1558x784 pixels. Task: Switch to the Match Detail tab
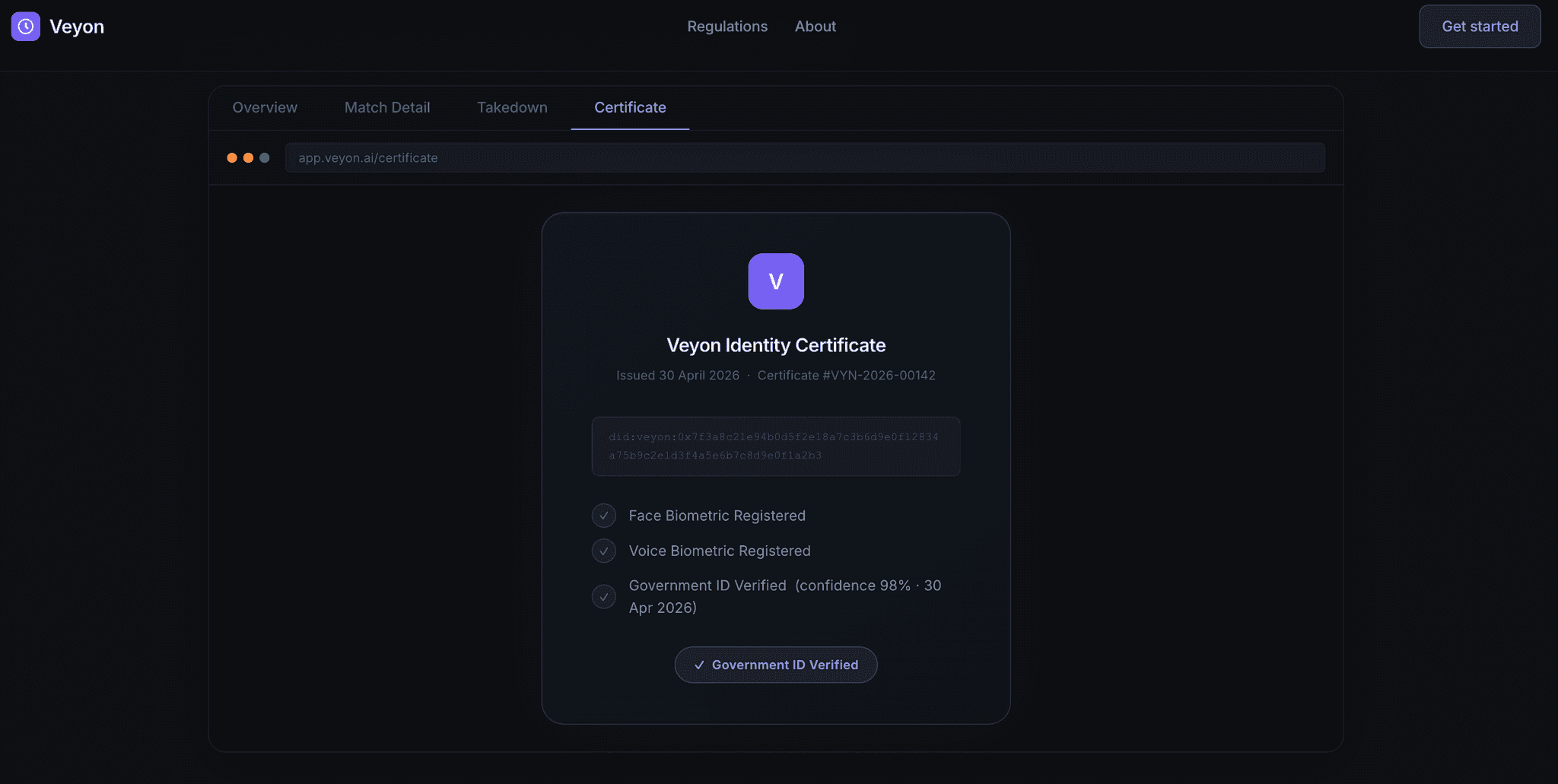(387, 107)
